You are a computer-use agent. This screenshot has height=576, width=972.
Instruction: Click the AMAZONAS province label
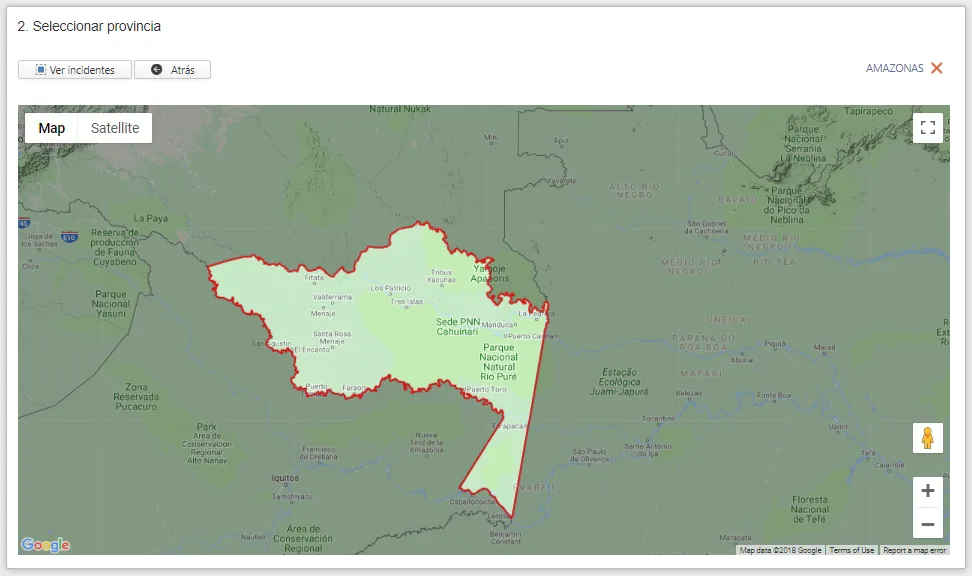(x=894, y=68)
